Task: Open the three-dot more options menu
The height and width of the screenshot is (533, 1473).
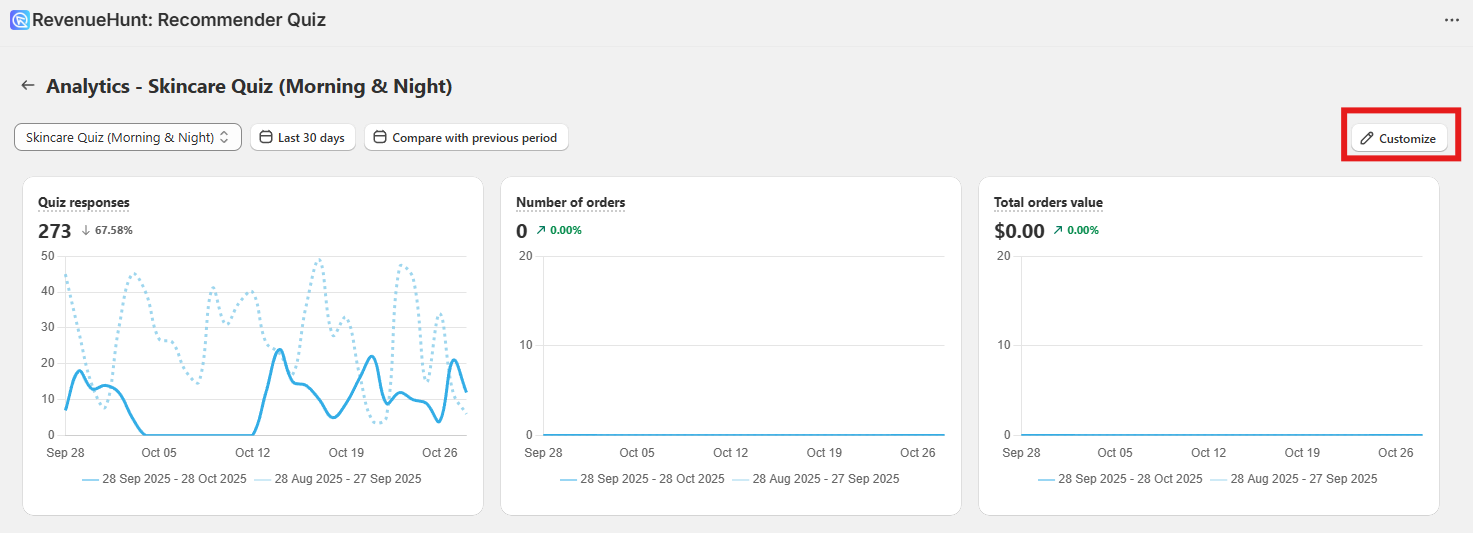Action: 1452,20
